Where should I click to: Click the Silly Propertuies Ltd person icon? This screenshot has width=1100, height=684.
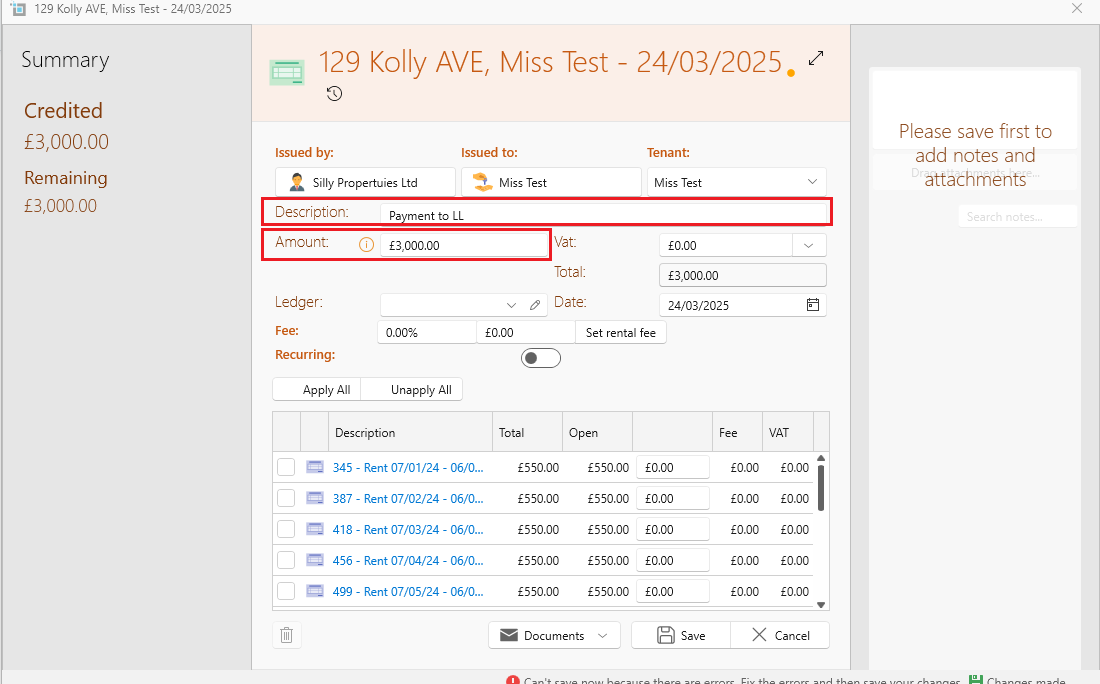point(297,182)
